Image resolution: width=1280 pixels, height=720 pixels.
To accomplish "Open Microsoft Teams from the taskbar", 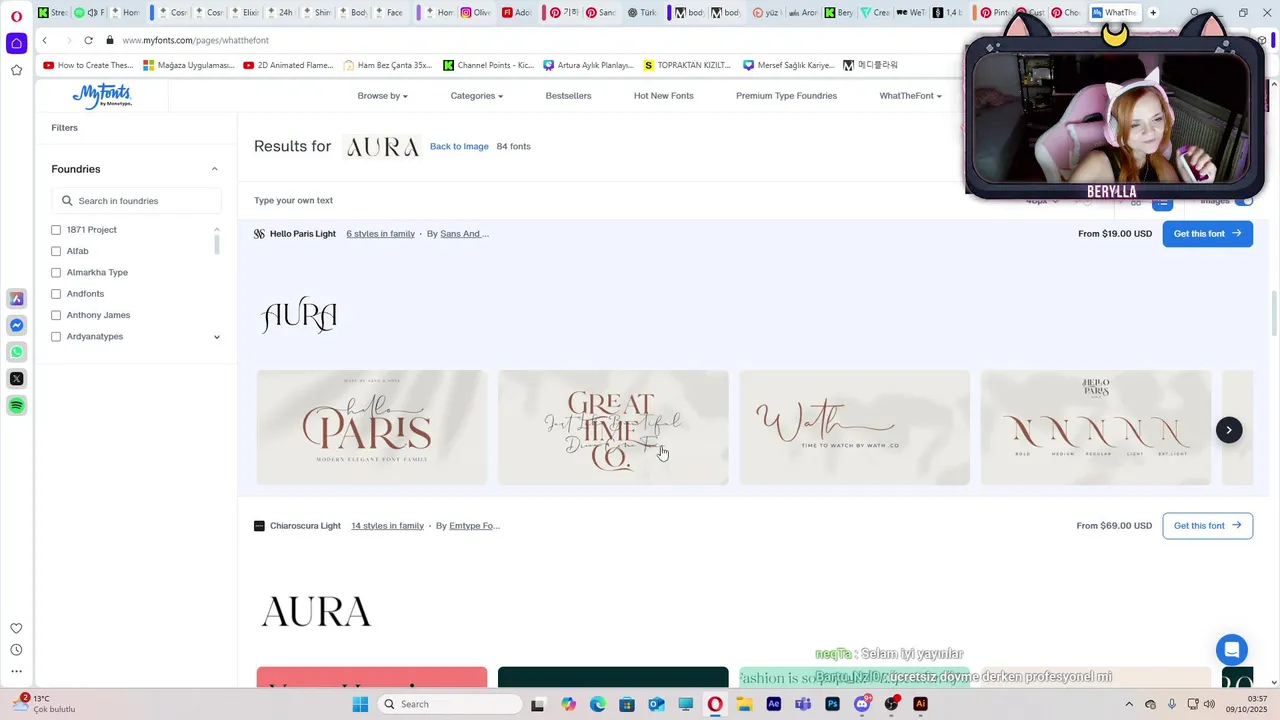I will 802,704.
